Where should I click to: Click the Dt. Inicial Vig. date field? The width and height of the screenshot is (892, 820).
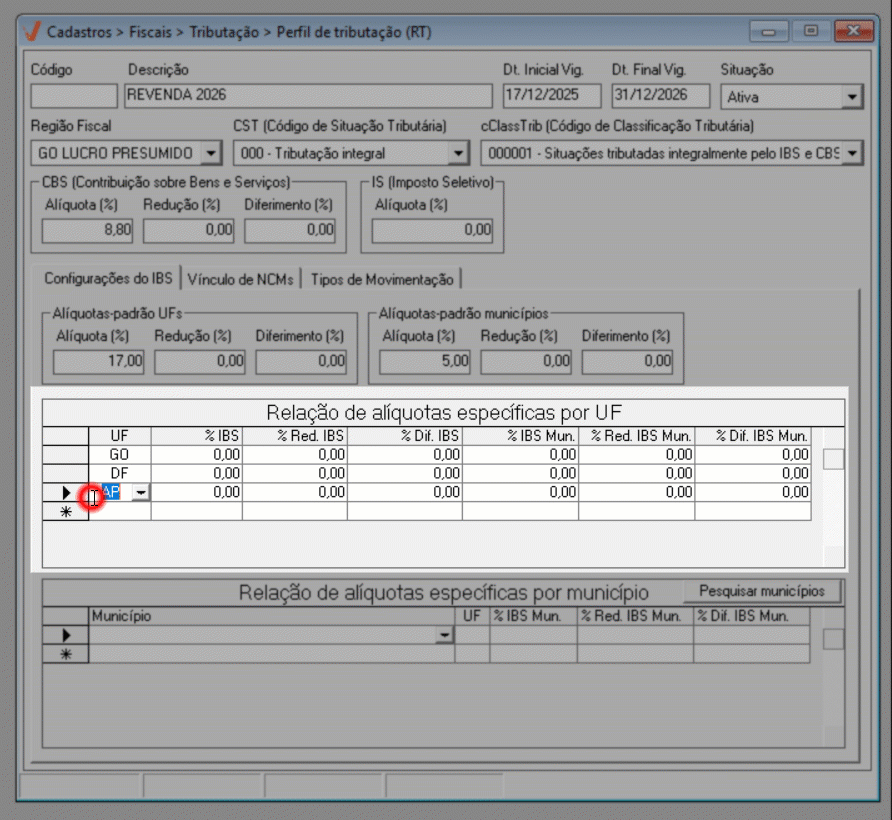click(551, 96)
